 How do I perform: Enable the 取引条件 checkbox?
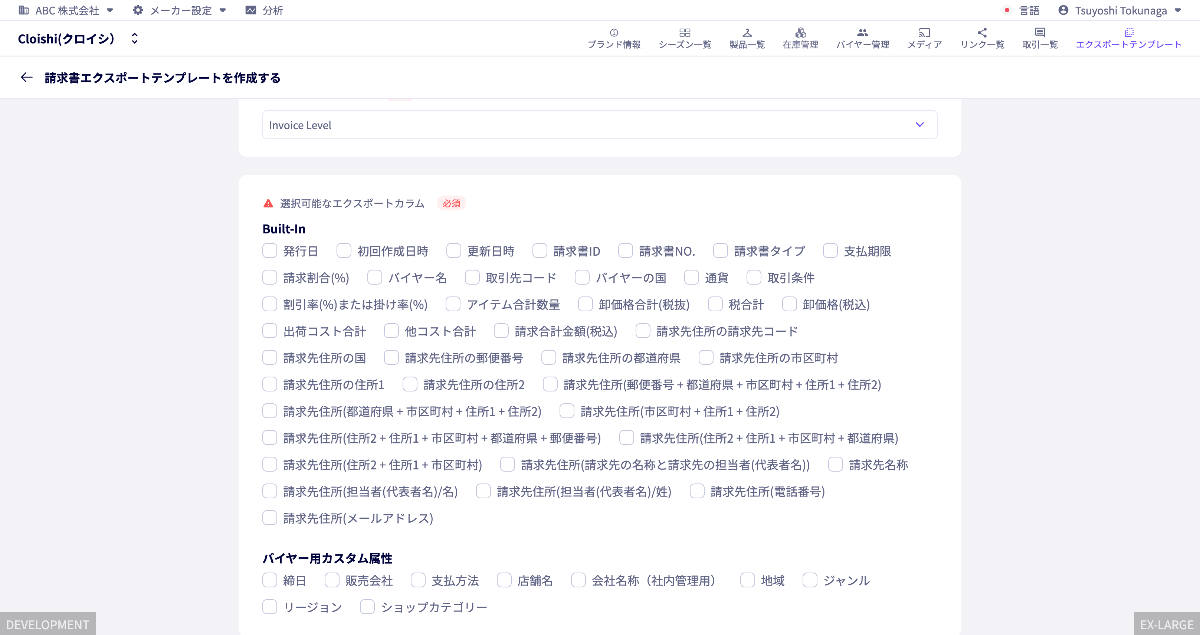754,277
